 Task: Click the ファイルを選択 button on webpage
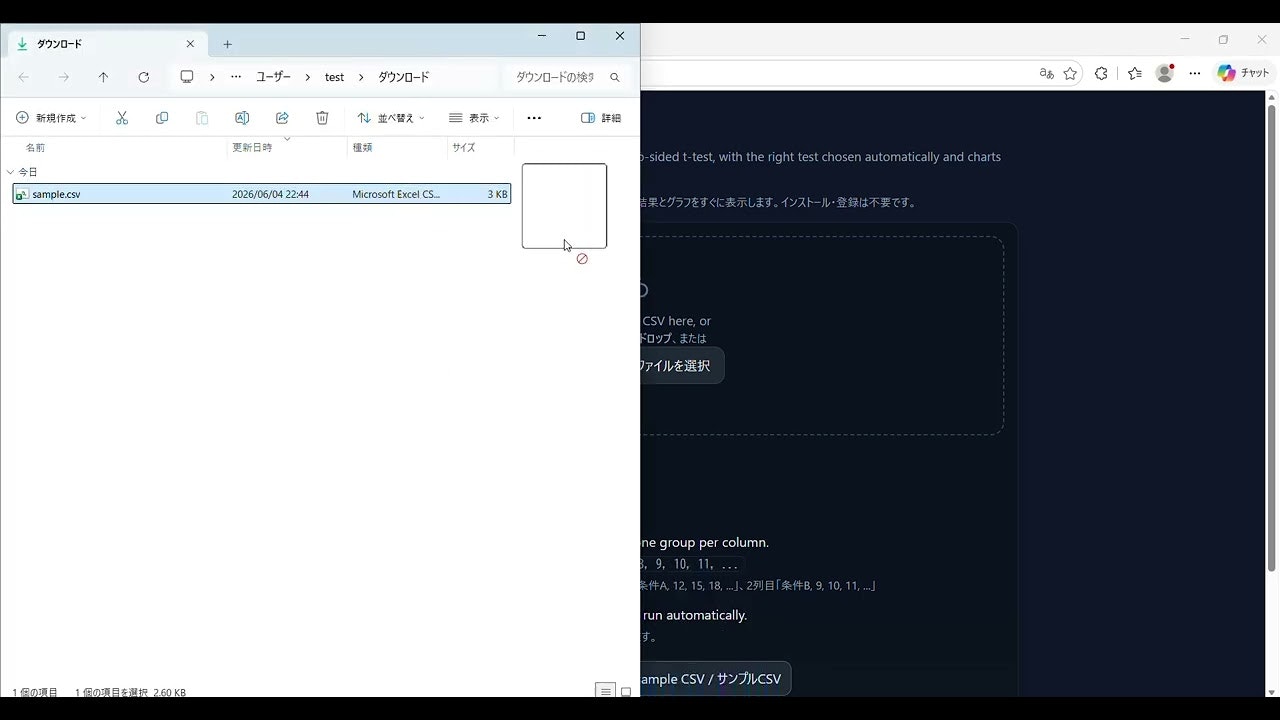(x=680, y=366)
